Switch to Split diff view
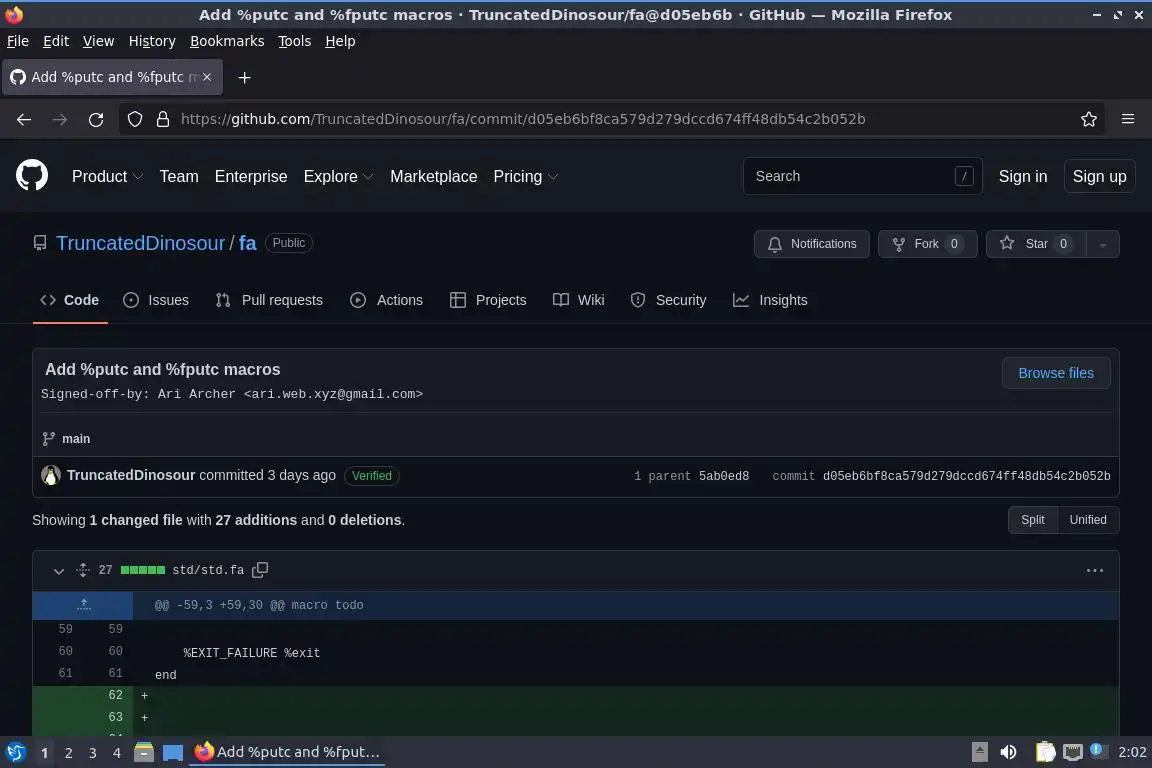This screenshot has width=1152, height=768. (x=1032, y=520)
